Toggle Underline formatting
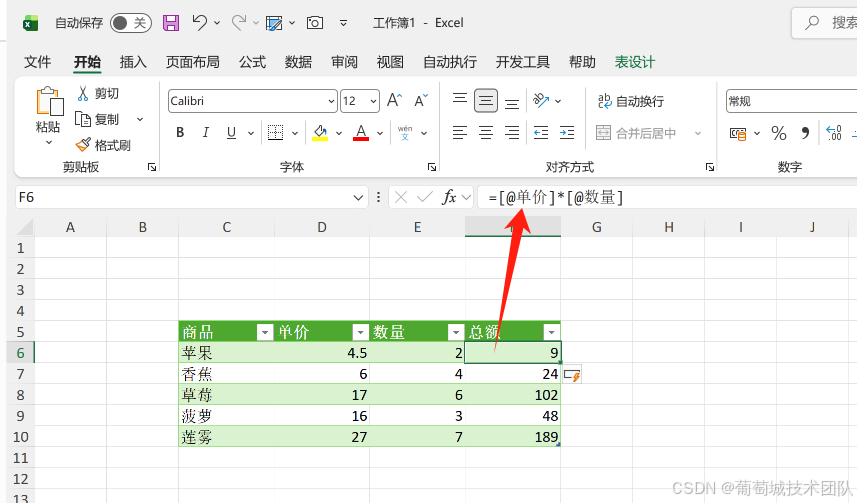This screenshot has width=857, height=503. click(231, 132)
